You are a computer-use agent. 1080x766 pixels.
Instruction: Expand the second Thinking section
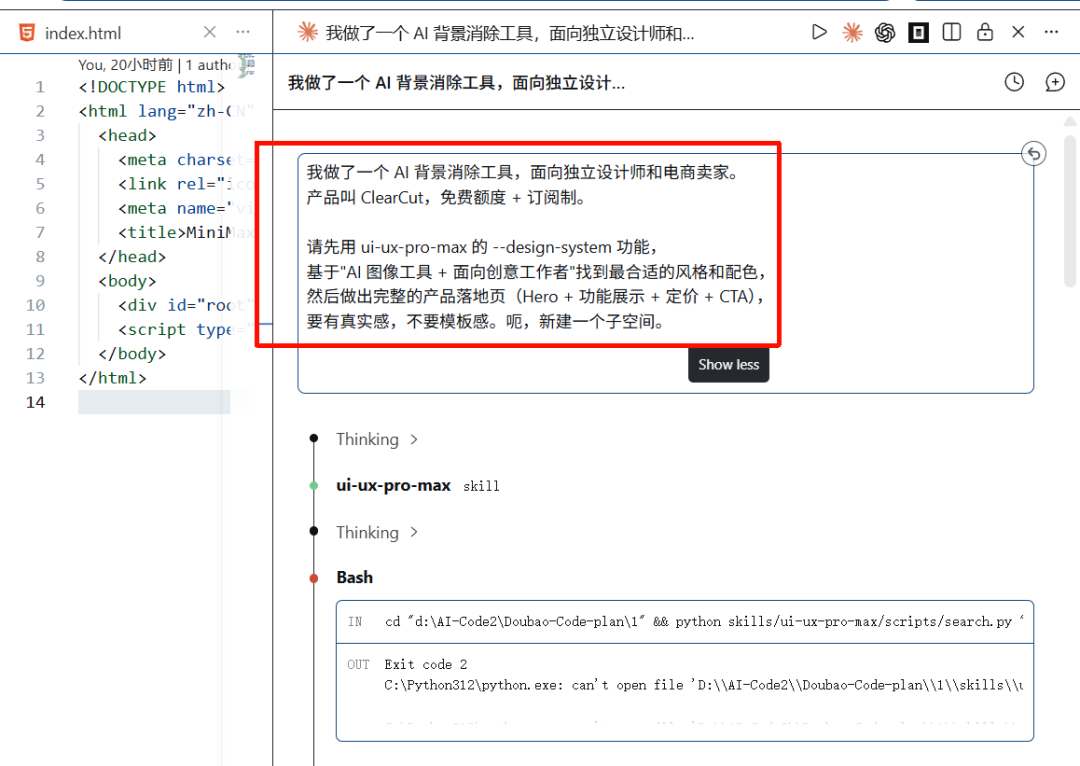377,532
